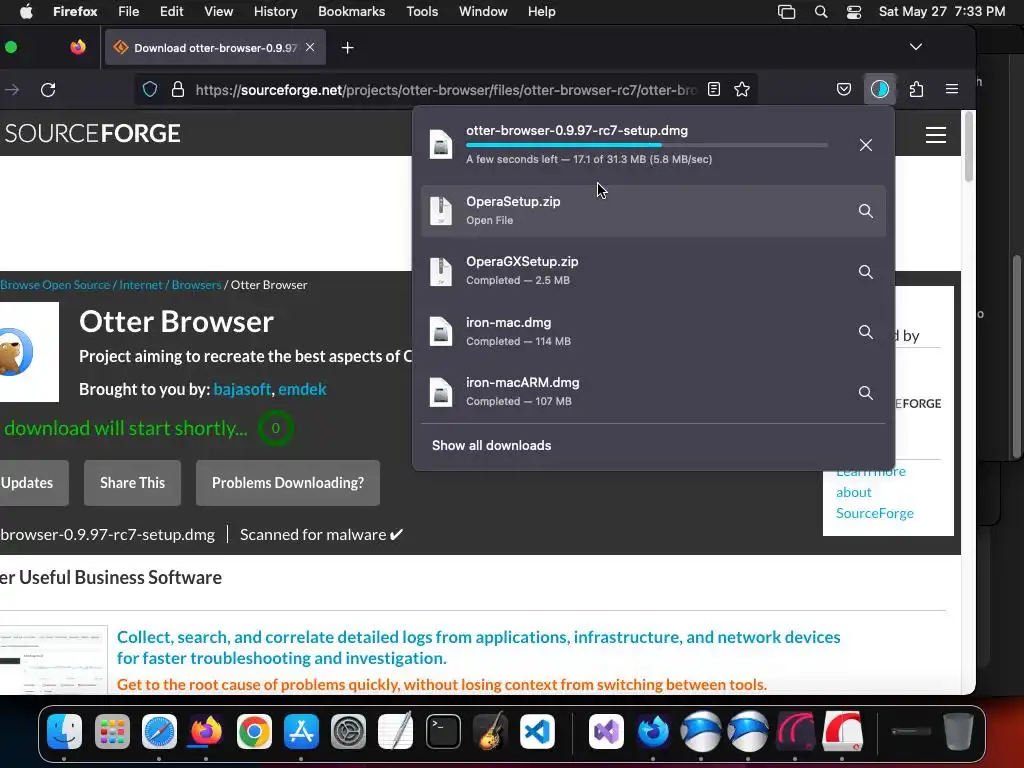1024x768 pixels.
Task: Click the Firefox downloads toolbar button
Action: coord(880,89)
